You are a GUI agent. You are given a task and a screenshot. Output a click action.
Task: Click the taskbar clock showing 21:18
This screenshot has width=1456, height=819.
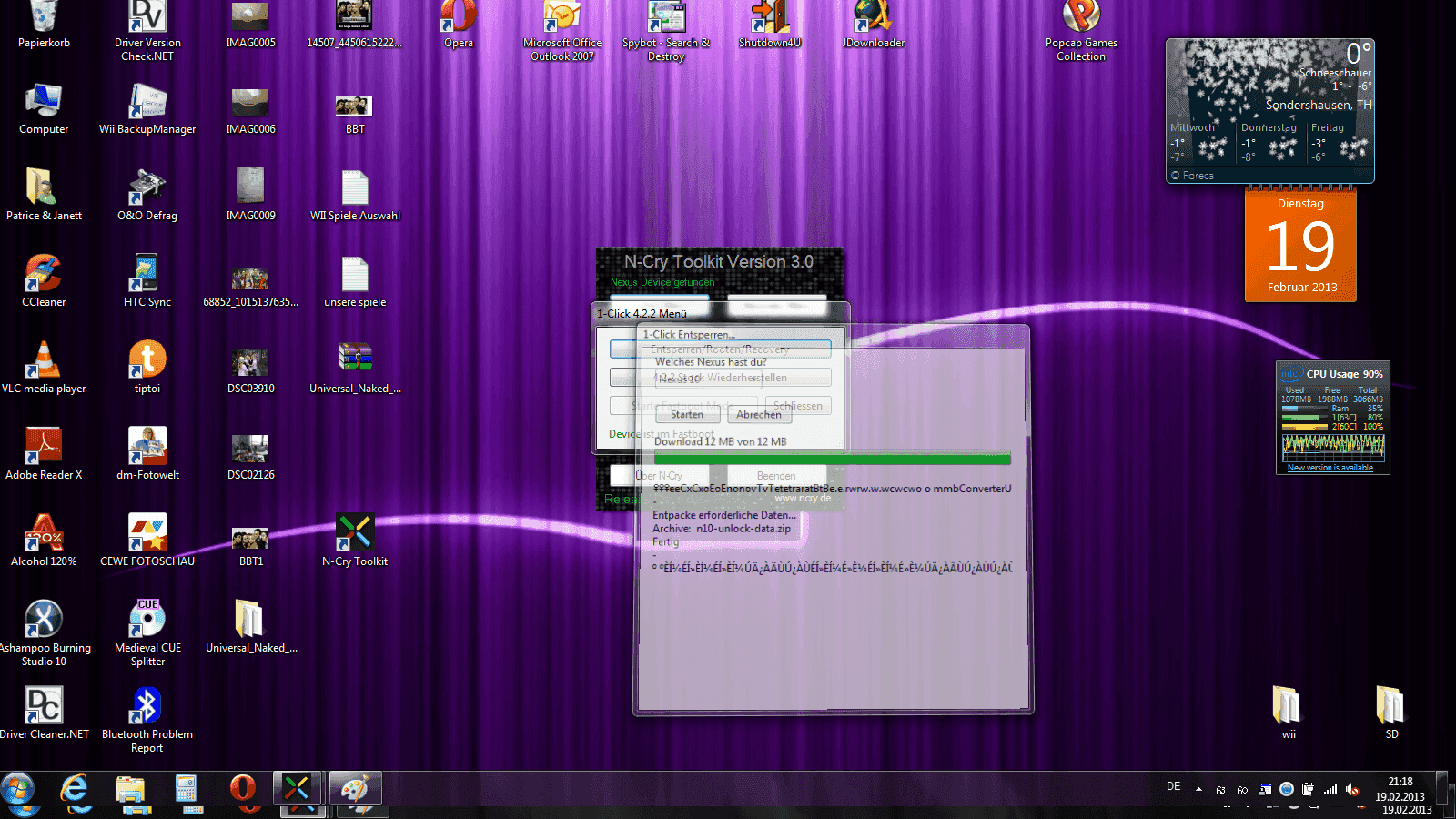pyautogui.click(x=1400, y=789)
